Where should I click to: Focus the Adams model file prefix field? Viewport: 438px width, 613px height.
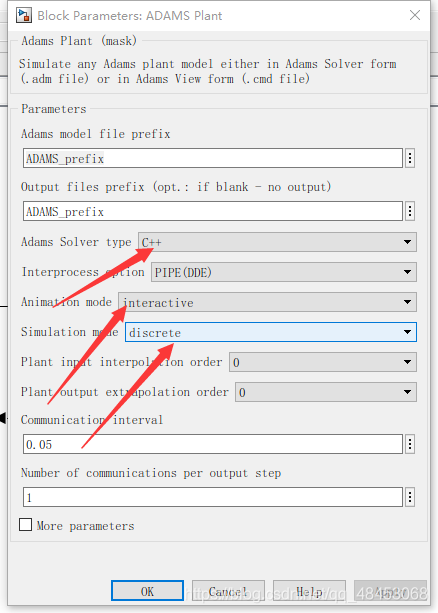(213, 158)
